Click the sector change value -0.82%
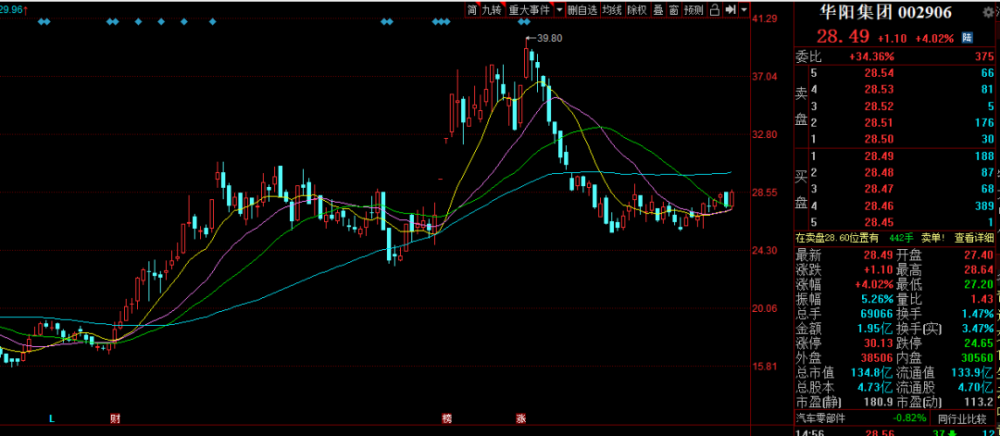Image resolution: width=1000 pixels, height=436 pixels. 908,419
